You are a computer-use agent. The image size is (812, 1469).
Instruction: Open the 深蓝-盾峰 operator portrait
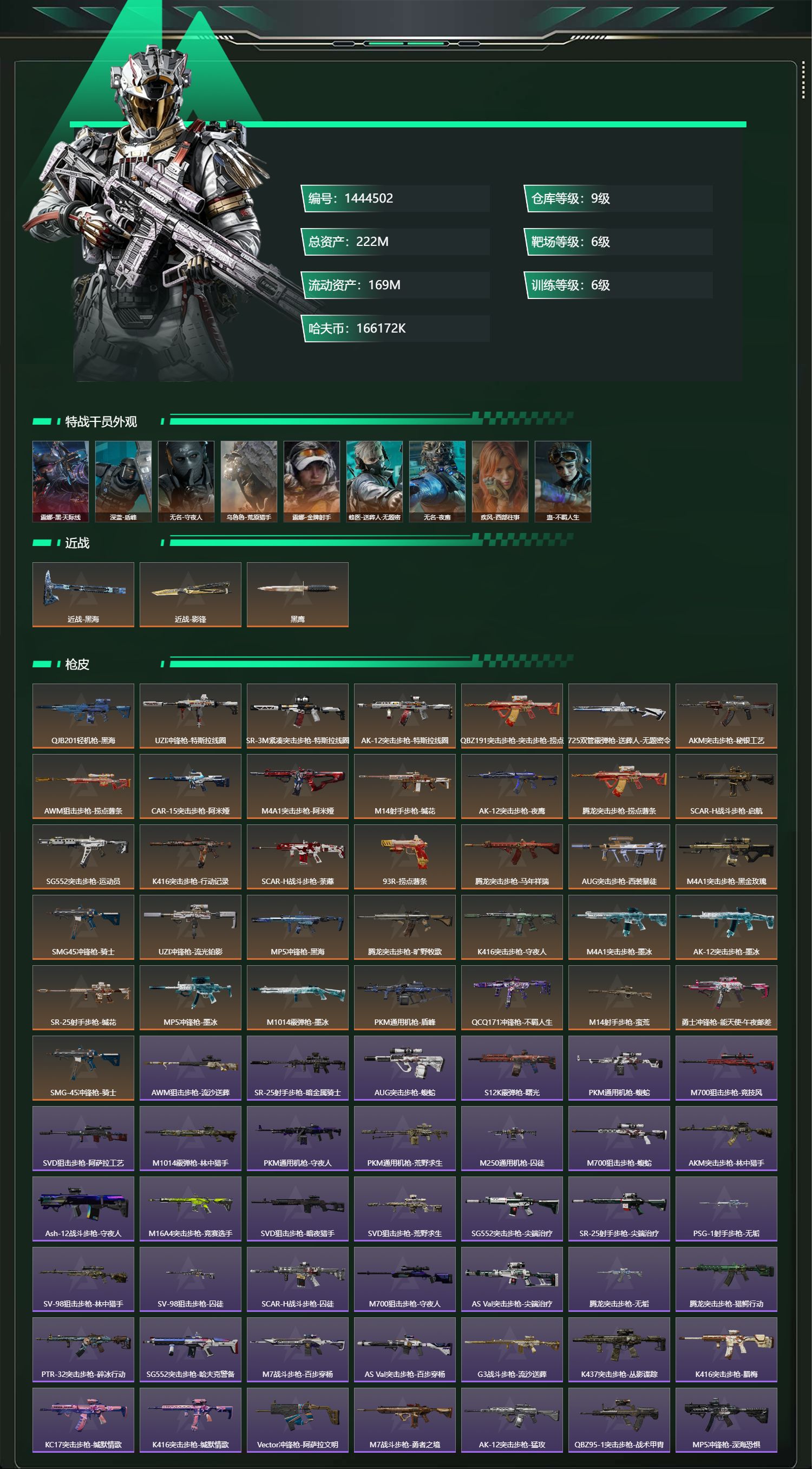123,482
